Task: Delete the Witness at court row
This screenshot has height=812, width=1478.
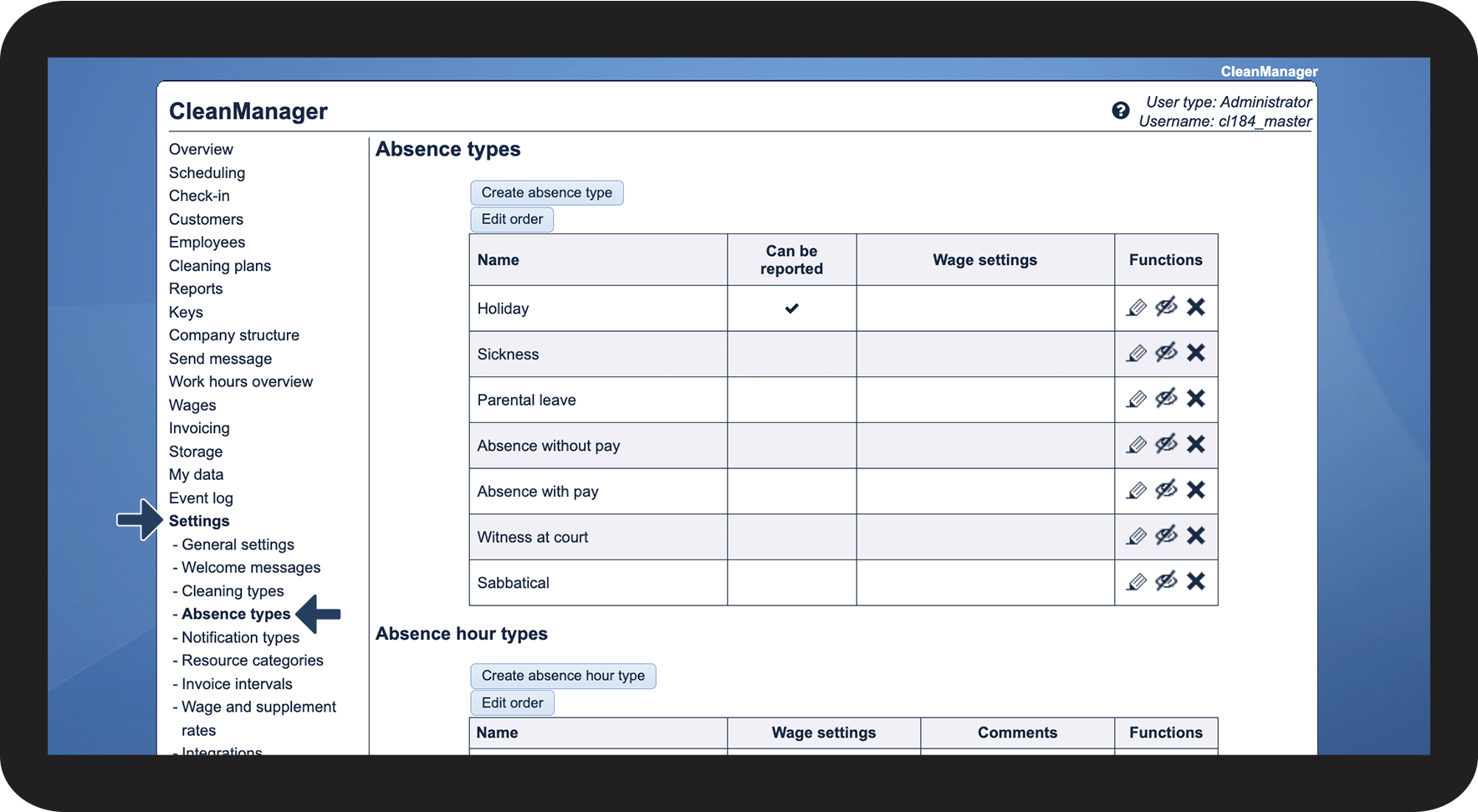Action: point(1196,535)
